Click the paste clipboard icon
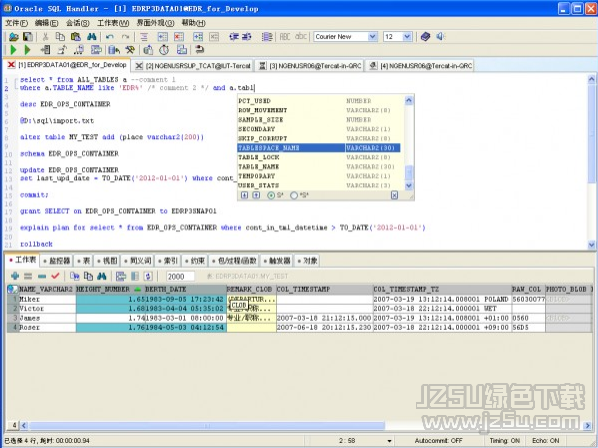The image size is (598, 448). (76, 37)
